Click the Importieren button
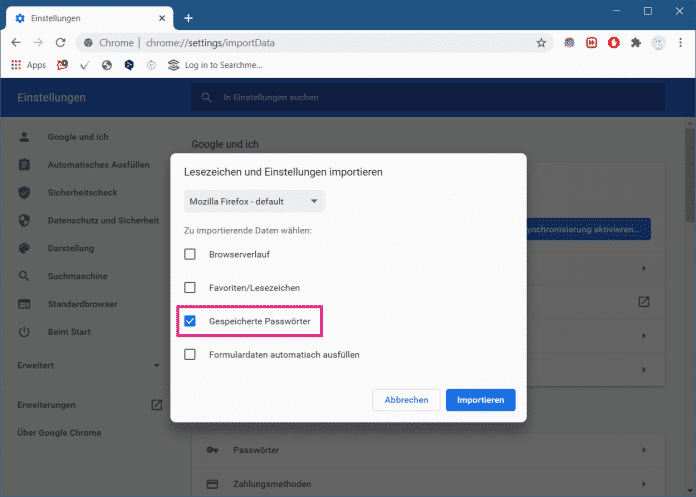The width and height of the screenshot is (696, 497). [x=480, y=400]
